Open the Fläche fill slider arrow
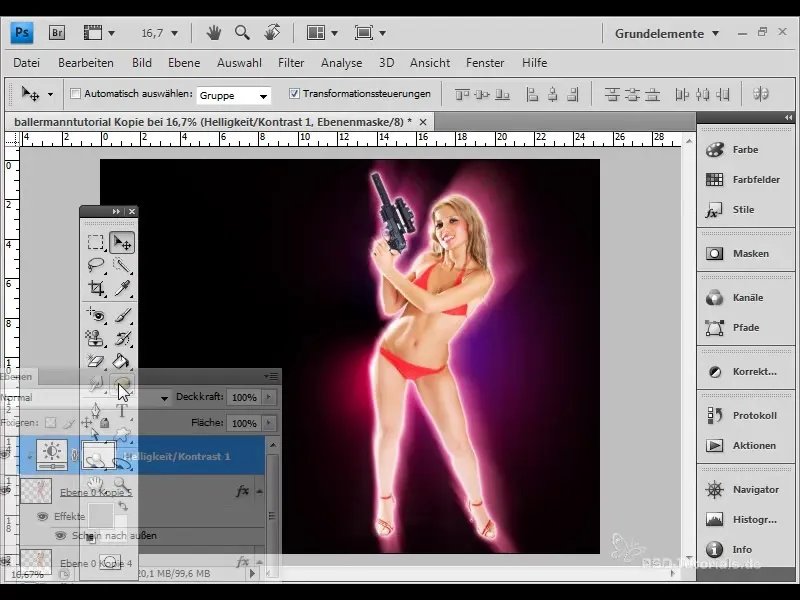The image size is (800, 600). coord(269,423)
